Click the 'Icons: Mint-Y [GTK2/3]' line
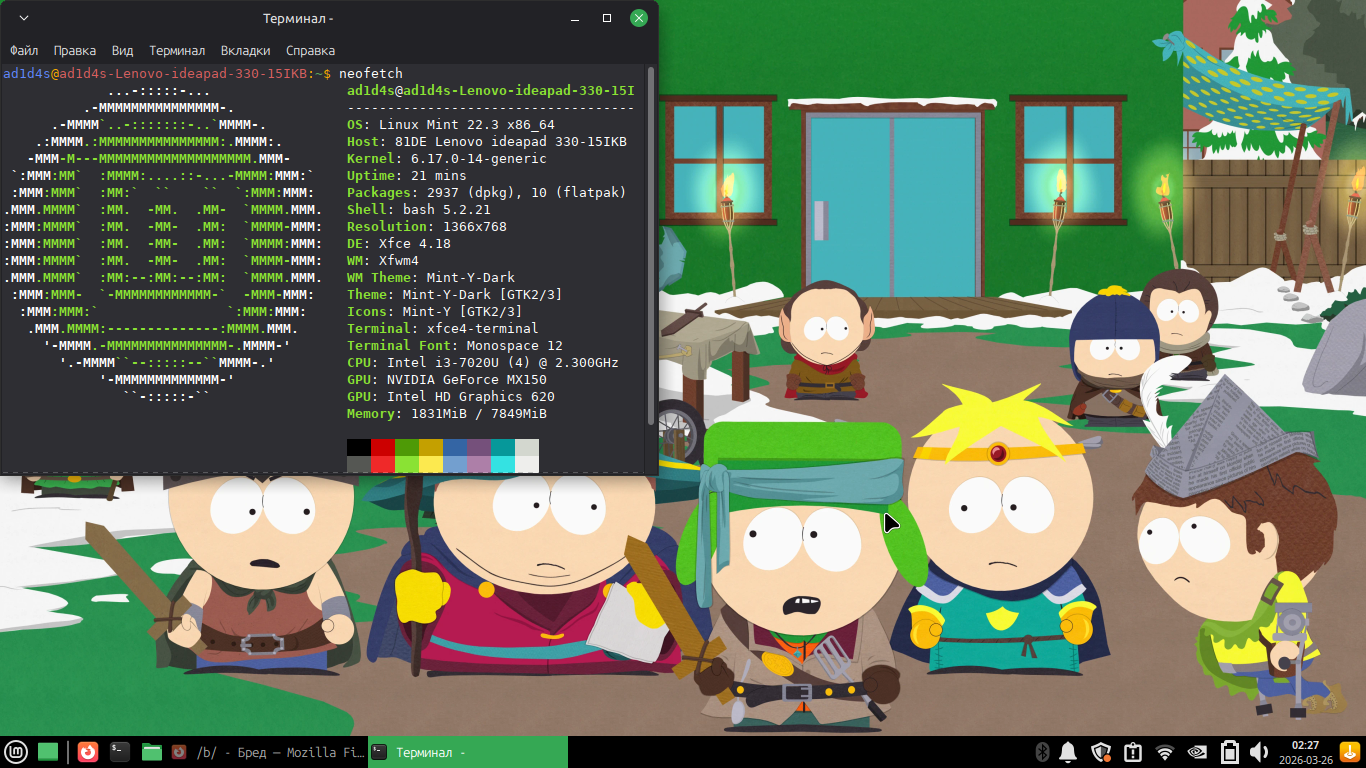 (435, 312)
